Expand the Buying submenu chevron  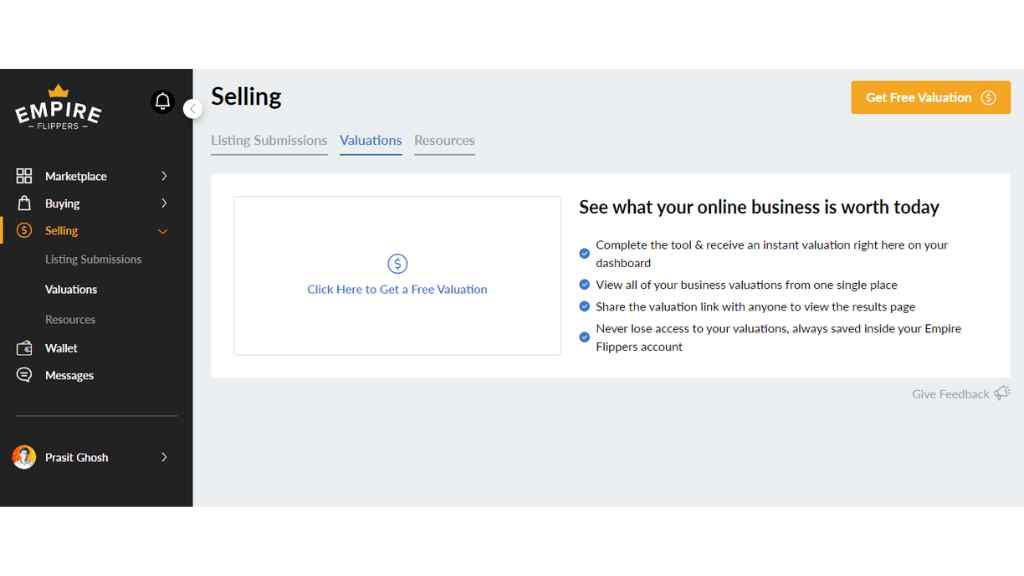[x=164, y=203]
